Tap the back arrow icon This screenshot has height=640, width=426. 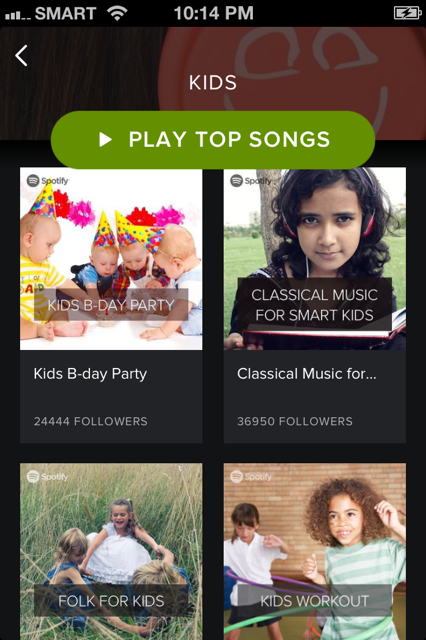[21, 56]
